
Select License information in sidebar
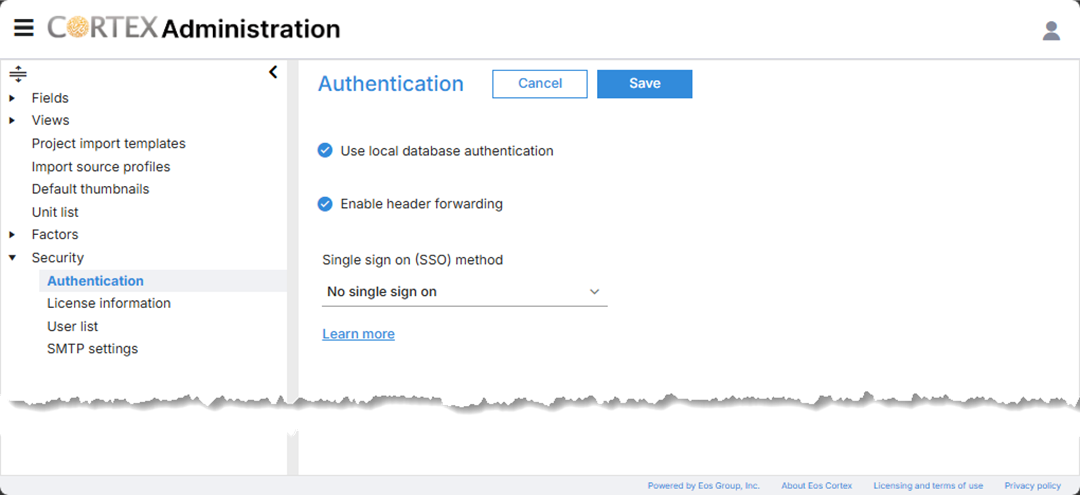click(x=109, y=303)
